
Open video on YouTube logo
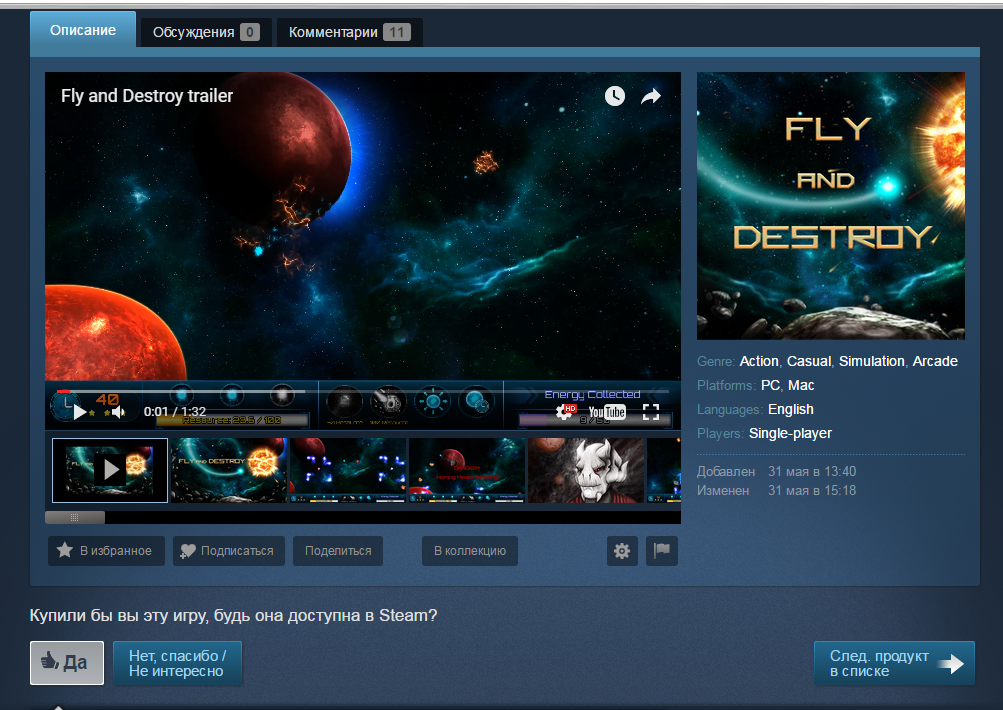click(x=607, y=412)
